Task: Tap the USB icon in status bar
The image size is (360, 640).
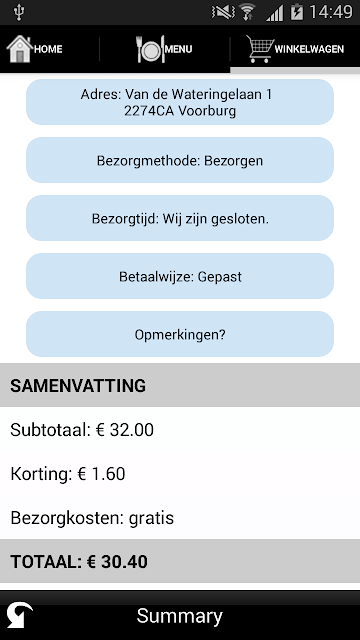Action: click(x=19, y=12)
